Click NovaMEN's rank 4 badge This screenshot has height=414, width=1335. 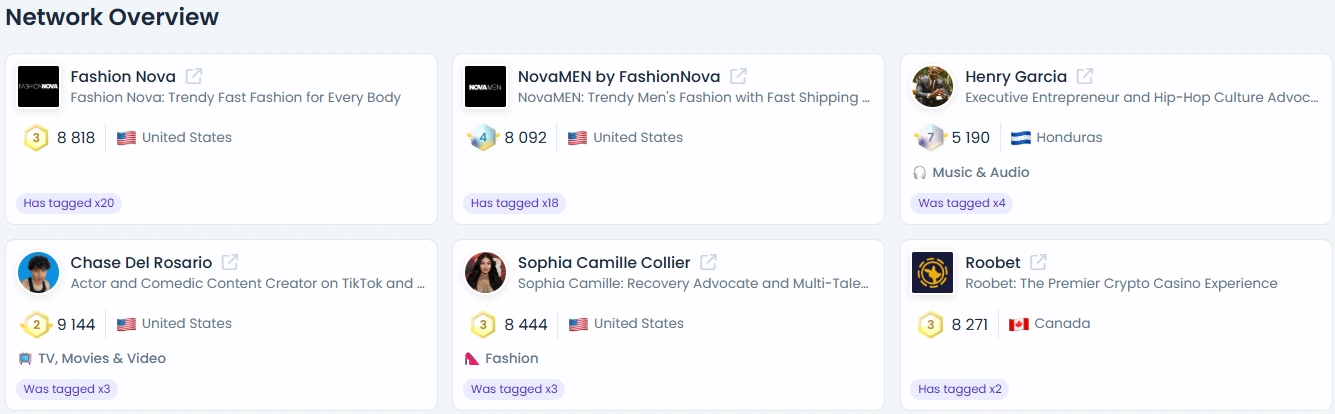coord(483,138)
